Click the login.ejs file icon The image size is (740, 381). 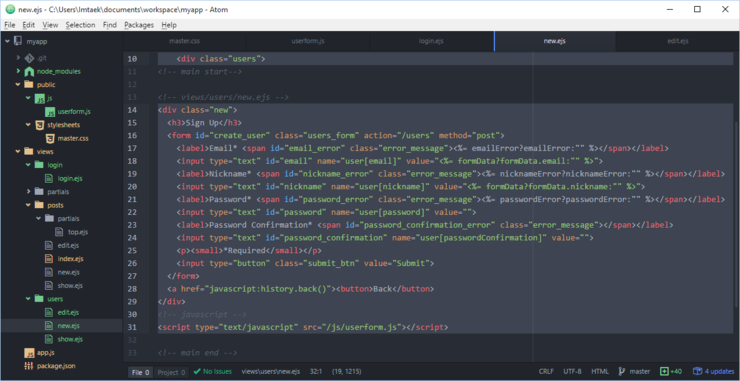(49, 178)
